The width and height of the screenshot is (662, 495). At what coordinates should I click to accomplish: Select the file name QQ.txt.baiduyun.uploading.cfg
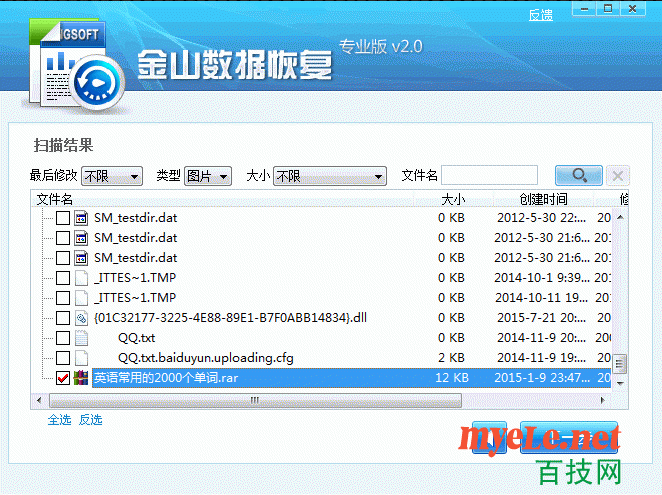point(206,358)
